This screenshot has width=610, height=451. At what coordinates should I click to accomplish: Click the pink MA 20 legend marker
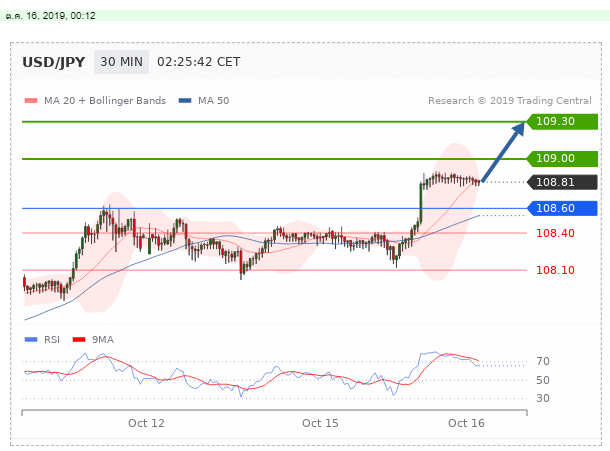coord(29,101)
